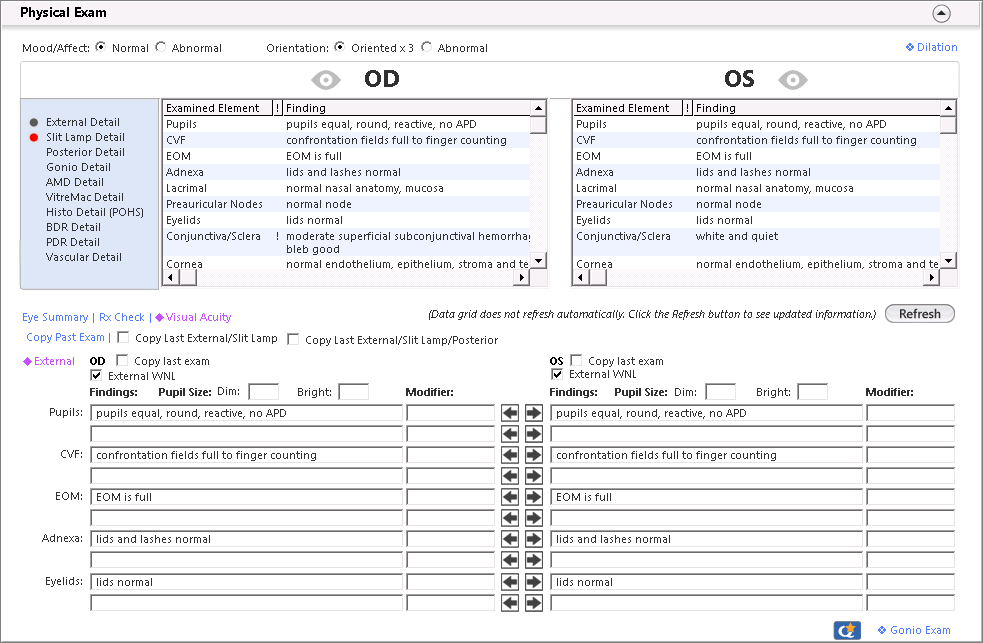Image resolution: width=983 pixels, height=643 pixels.
Task: Click right arrow on Adnexa row
Action: coord(534,538)
